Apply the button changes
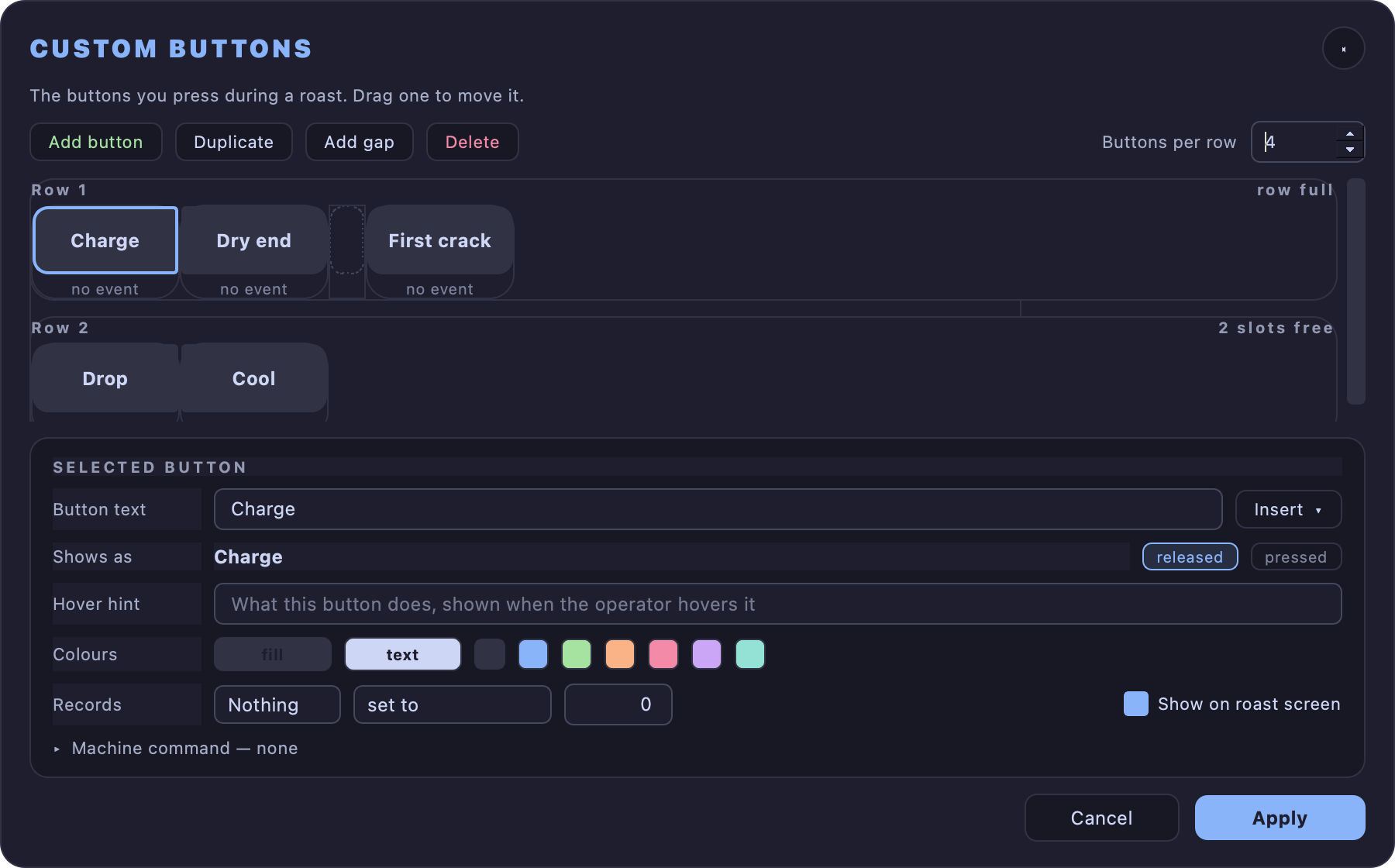The width and height of the screenshot is (1395, 868). coord(1280,818)
